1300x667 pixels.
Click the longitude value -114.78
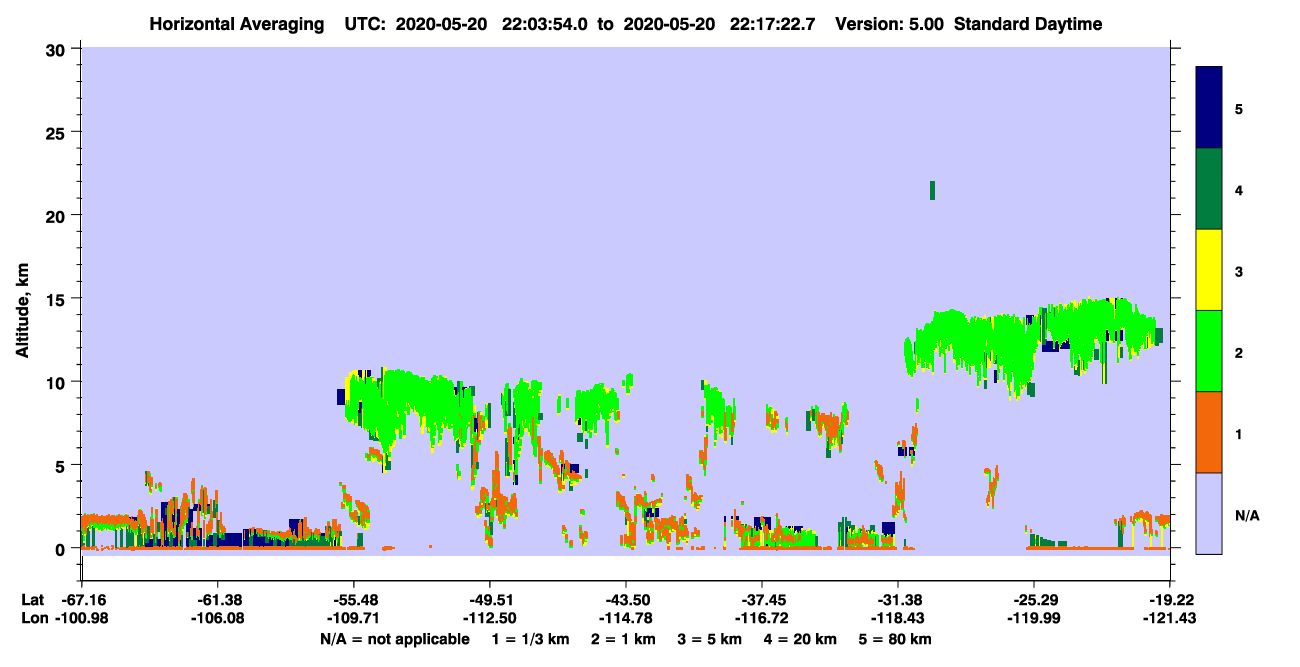pos(626,618)
